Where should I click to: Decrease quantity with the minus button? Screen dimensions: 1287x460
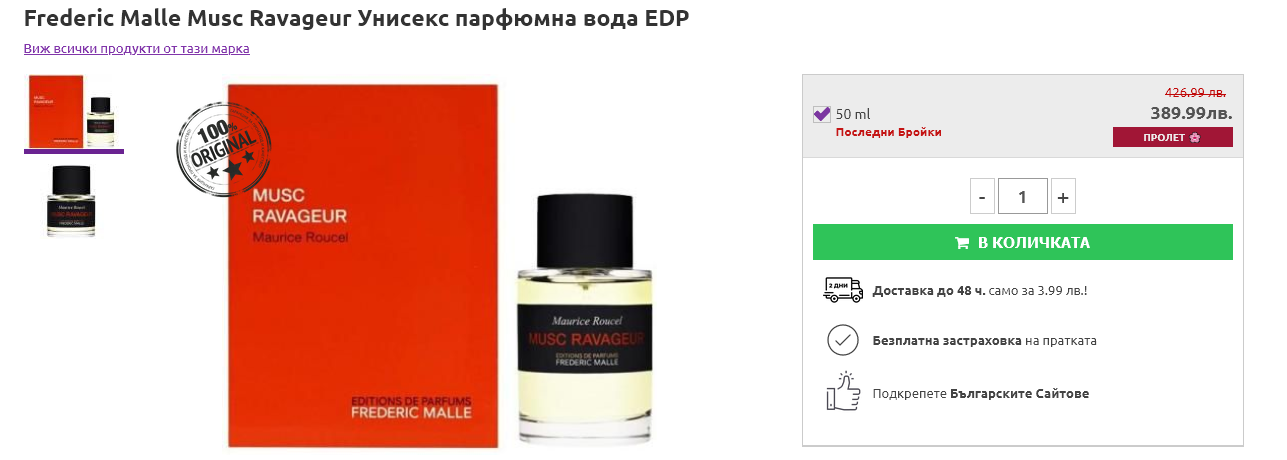982,197
